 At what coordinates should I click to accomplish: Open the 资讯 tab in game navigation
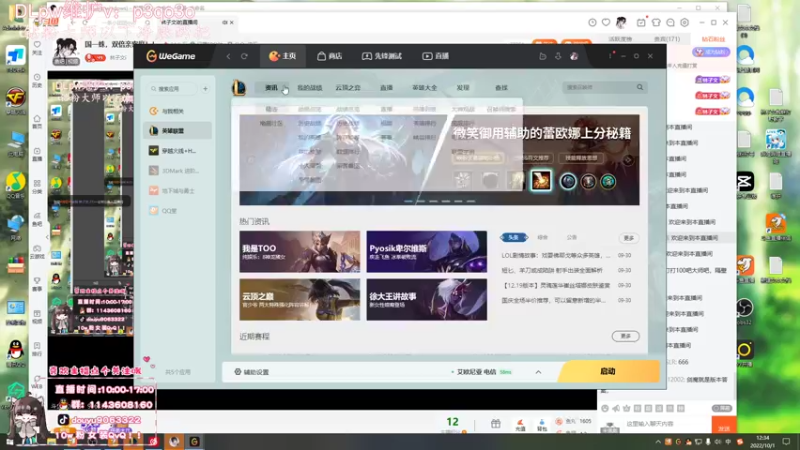point(271,88)
